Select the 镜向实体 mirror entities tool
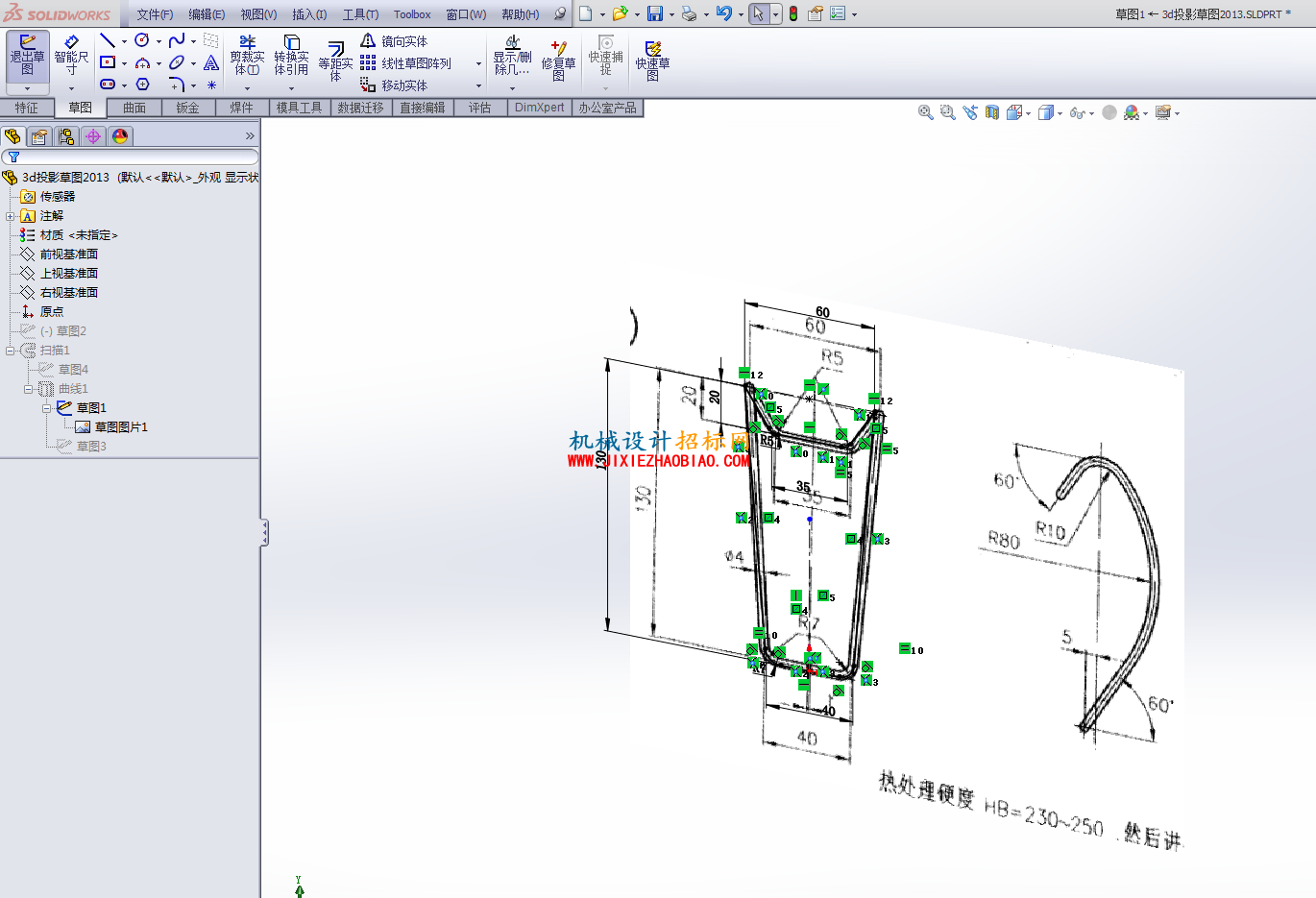The image size is (1316, 898). pyautogui.click(x=394, y=41)
